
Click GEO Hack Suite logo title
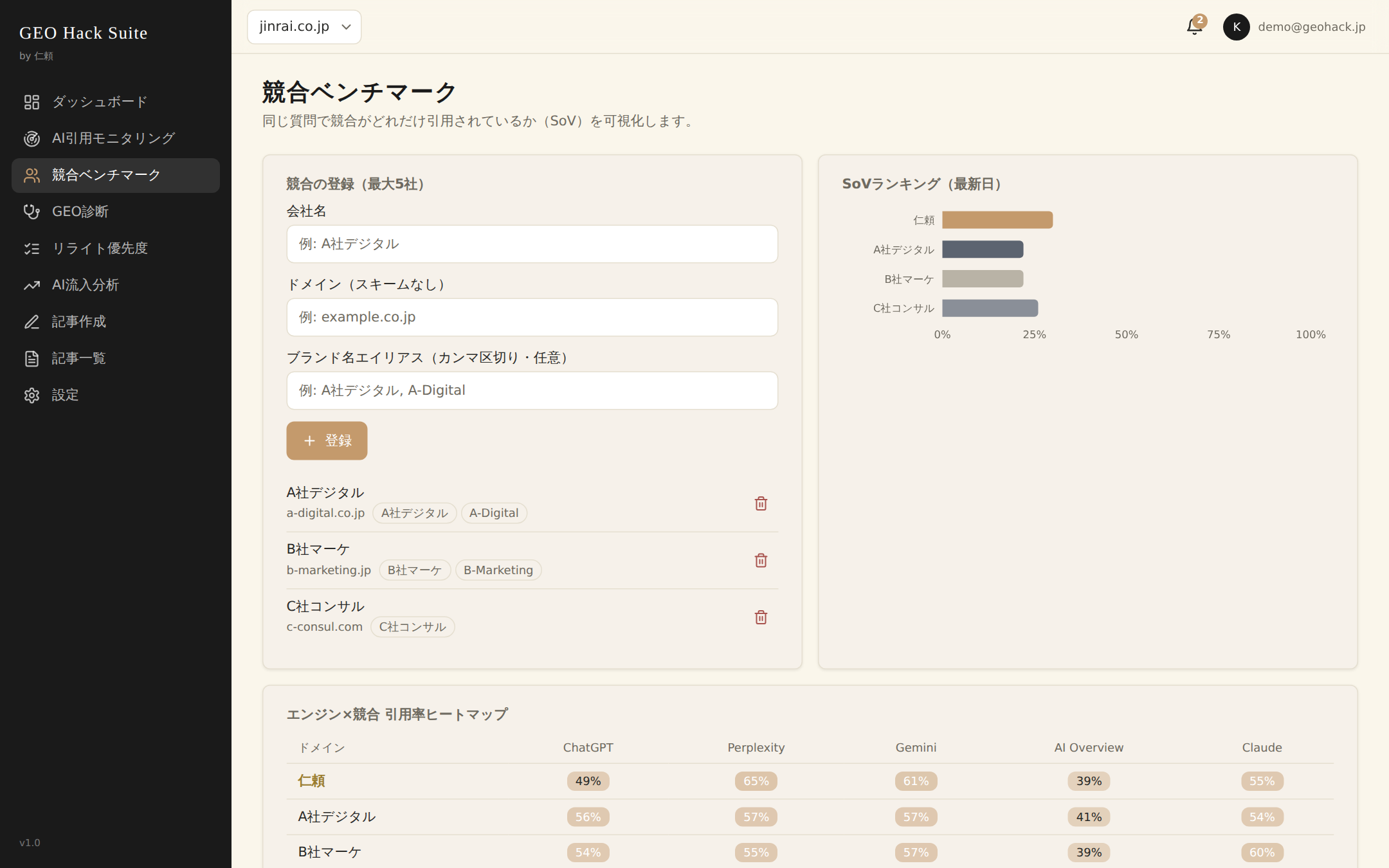[84, 33]
